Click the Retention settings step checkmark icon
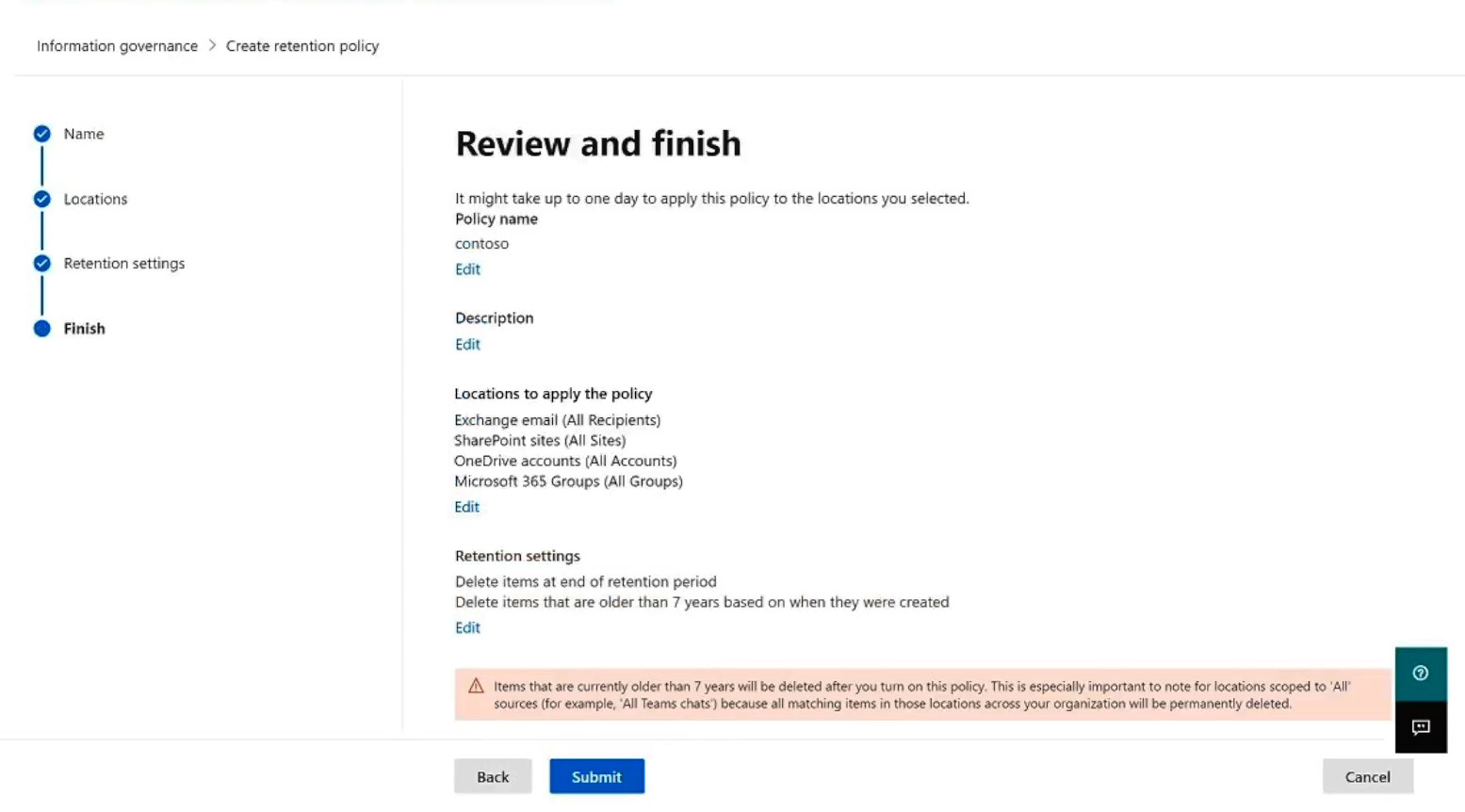The width and height of the screenshot is (1465, 812). click(42, 264)
